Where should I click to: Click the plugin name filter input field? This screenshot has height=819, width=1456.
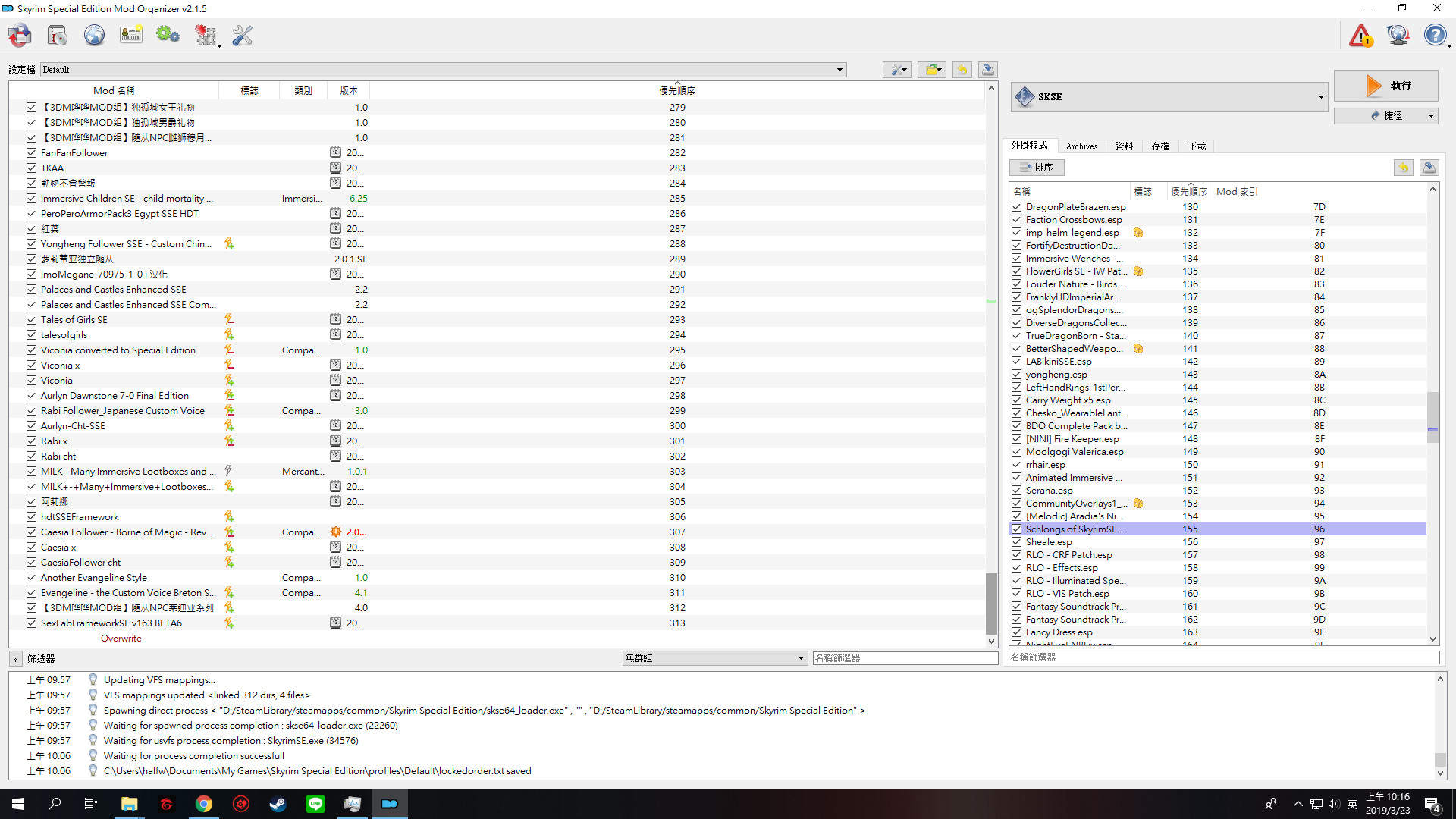[x=1223, y=657]
